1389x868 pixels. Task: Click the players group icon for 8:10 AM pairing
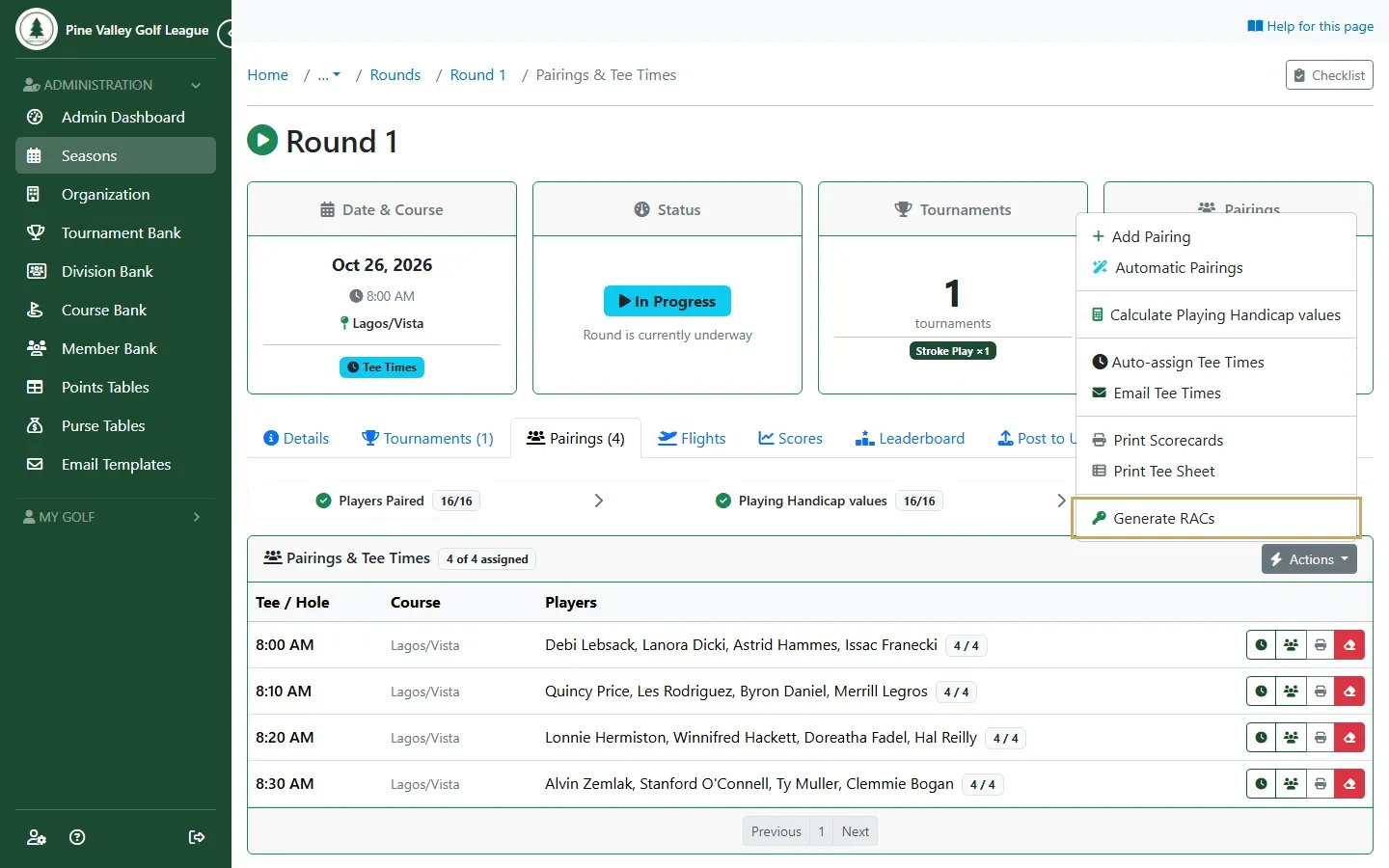tap(1291, 692)
